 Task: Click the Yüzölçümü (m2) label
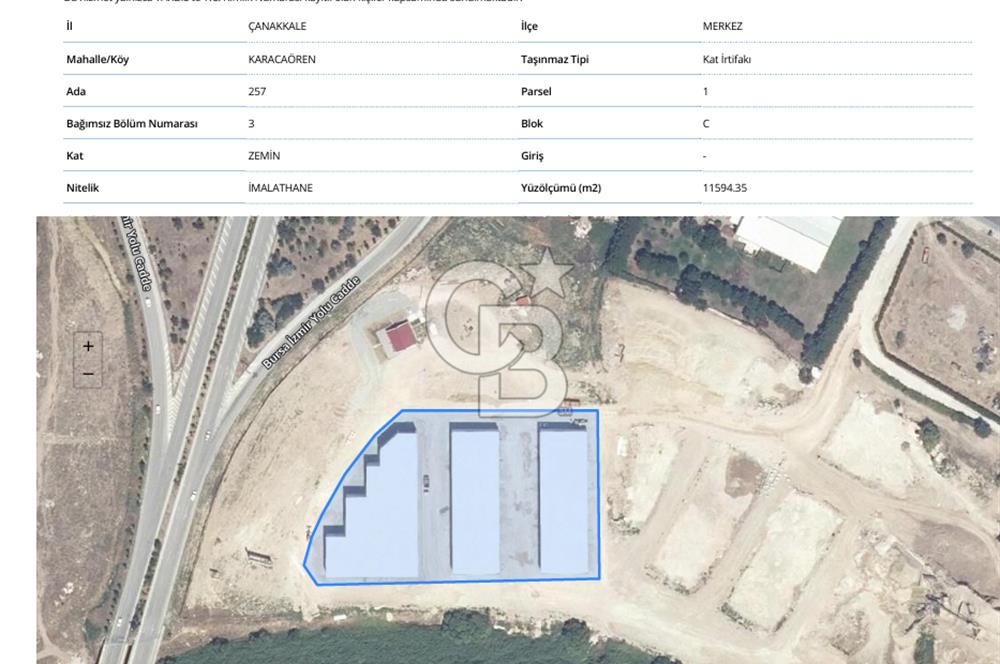pyautogui.click(x=561, y=188)
